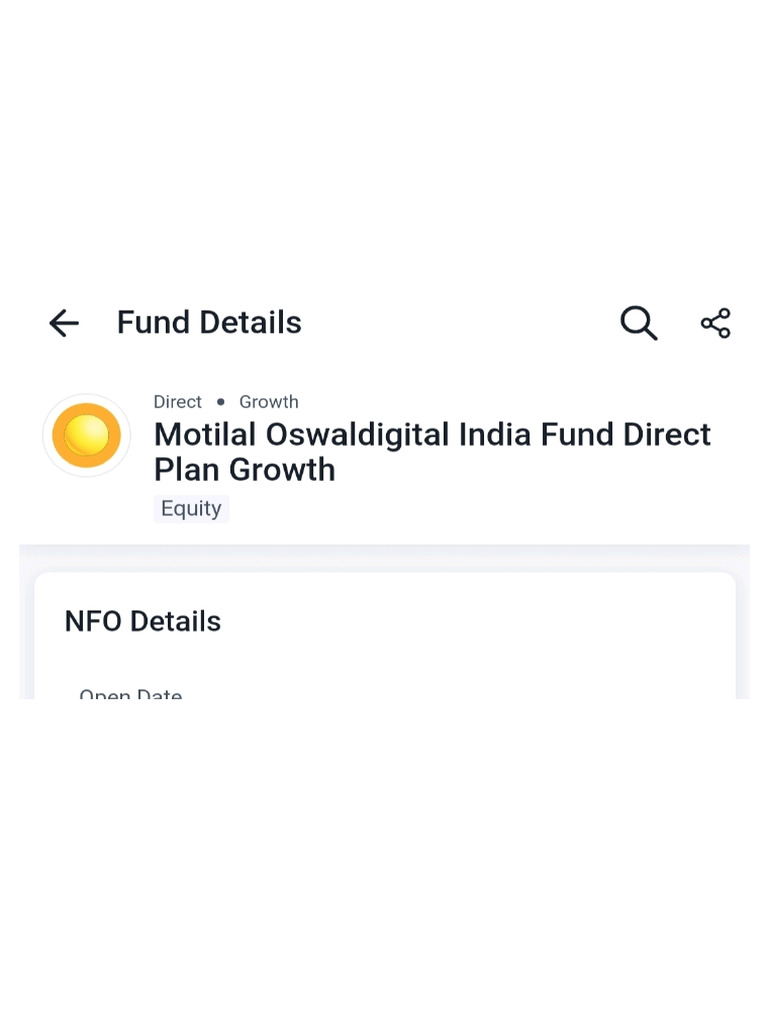Share this fund via the share icon
This screenshot has width=768, height=1024.
715,323
